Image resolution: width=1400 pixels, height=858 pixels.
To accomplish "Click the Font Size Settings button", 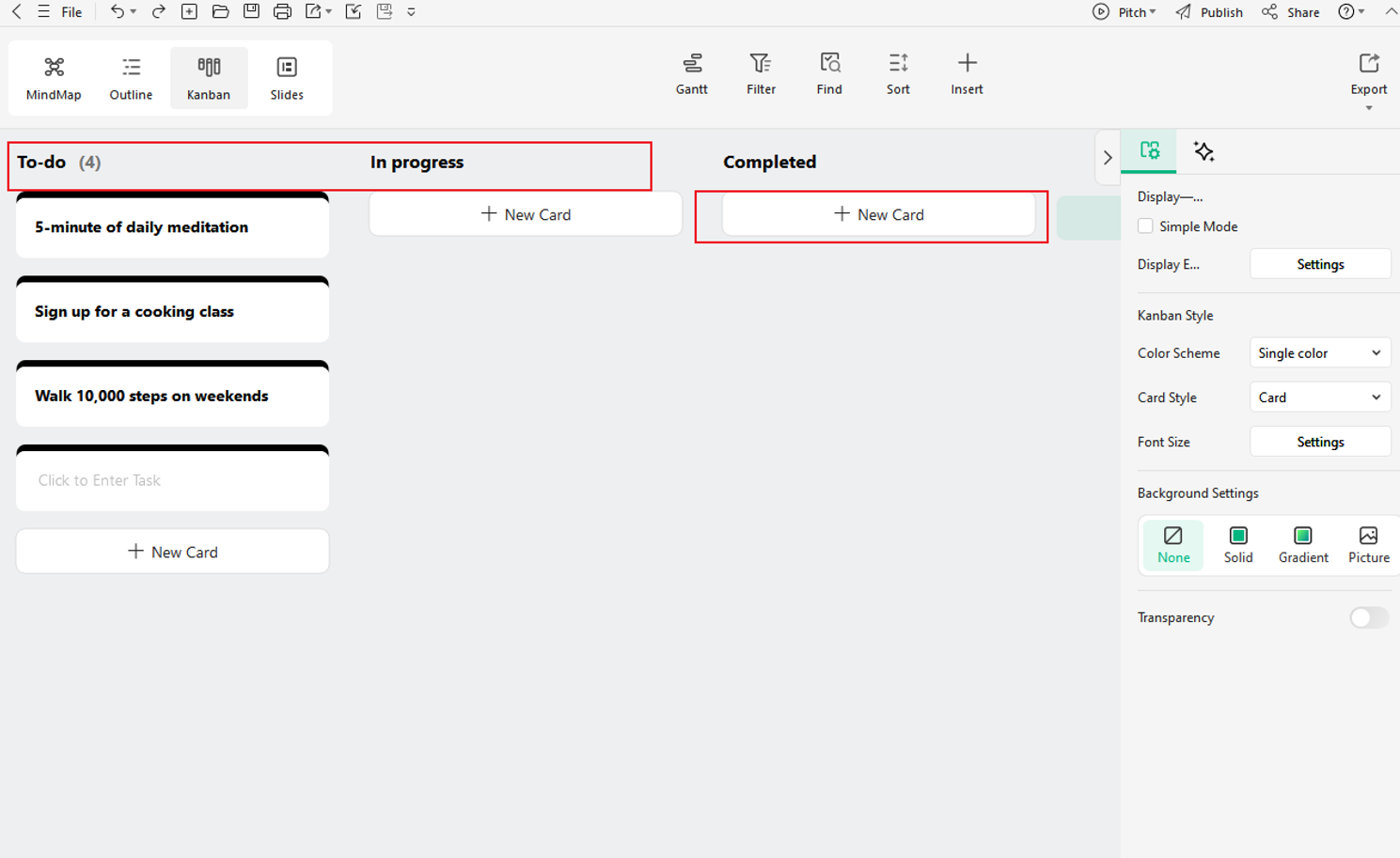I will click(1319, 442).
